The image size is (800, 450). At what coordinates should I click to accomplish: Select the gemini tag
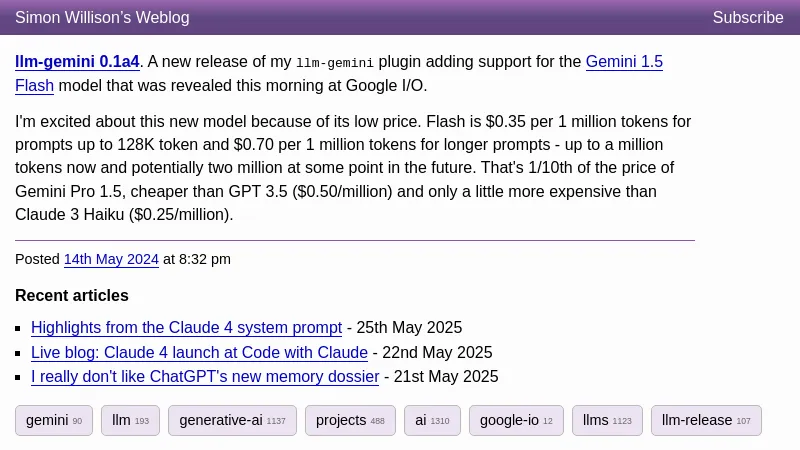tap(54, 420)
